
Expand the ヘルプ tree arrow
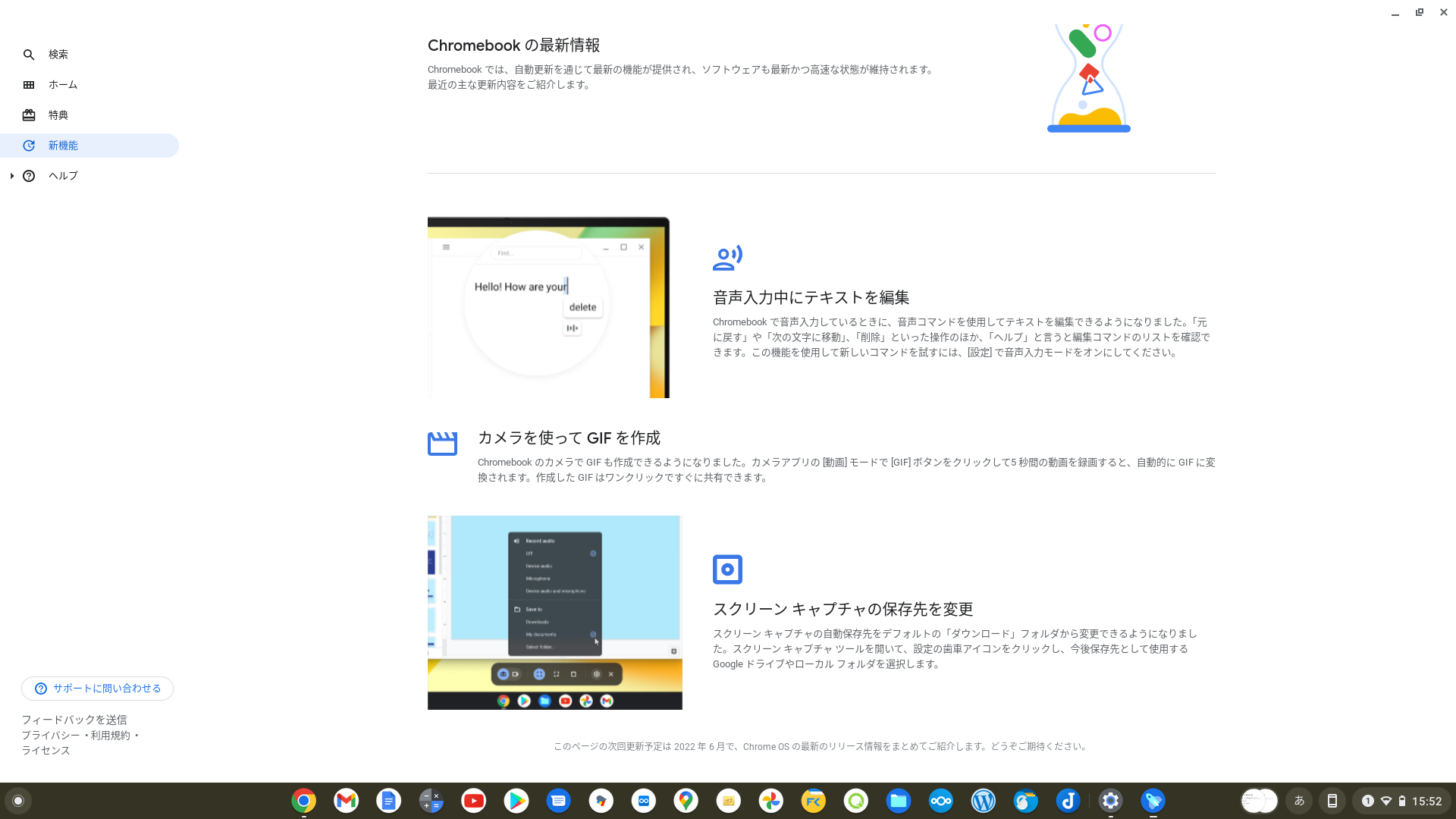click(12, 176)
